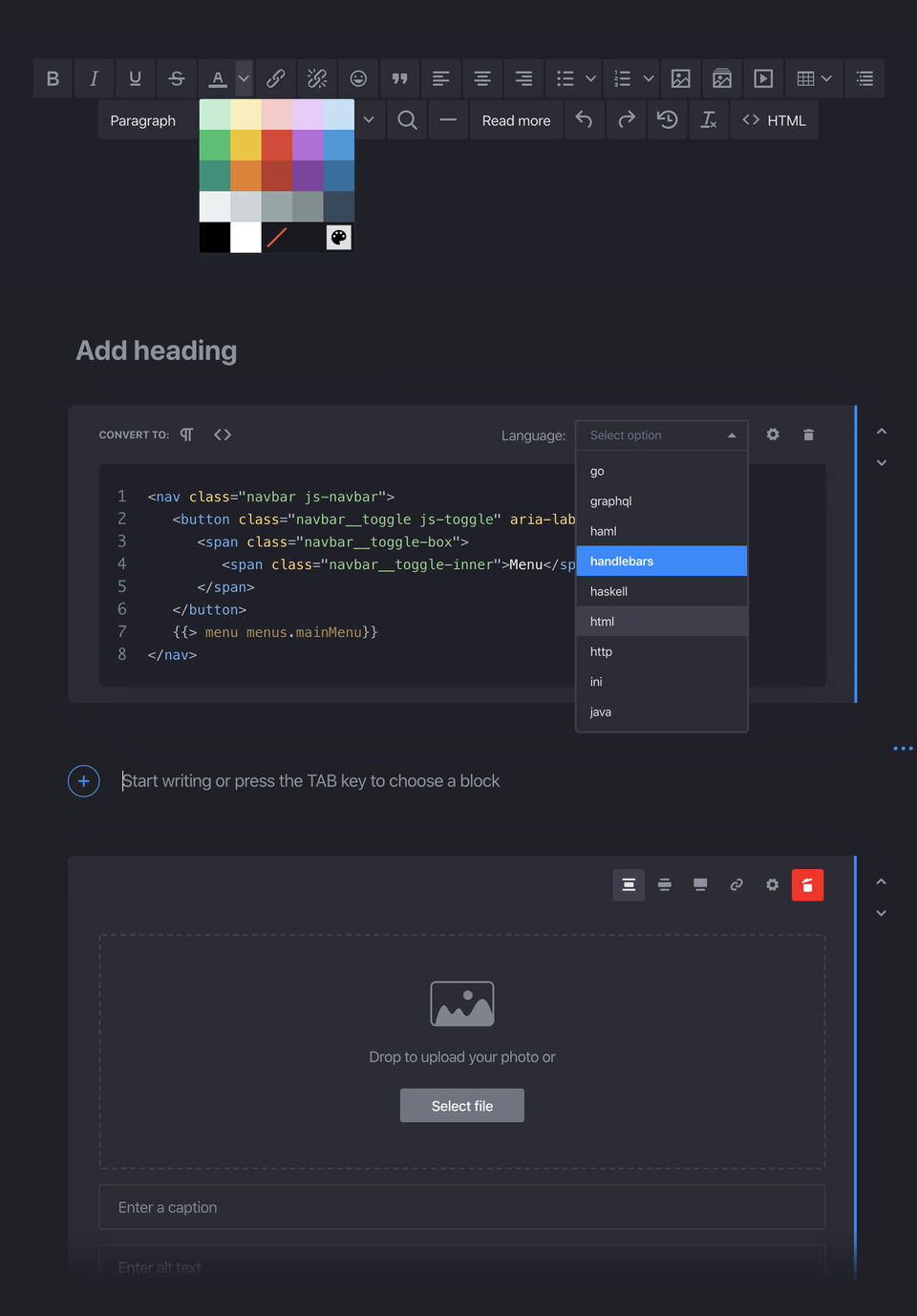This screenshot has height=1316, width=917.
Task: Delete the code block with trash icon
Action: coord(809,435)
